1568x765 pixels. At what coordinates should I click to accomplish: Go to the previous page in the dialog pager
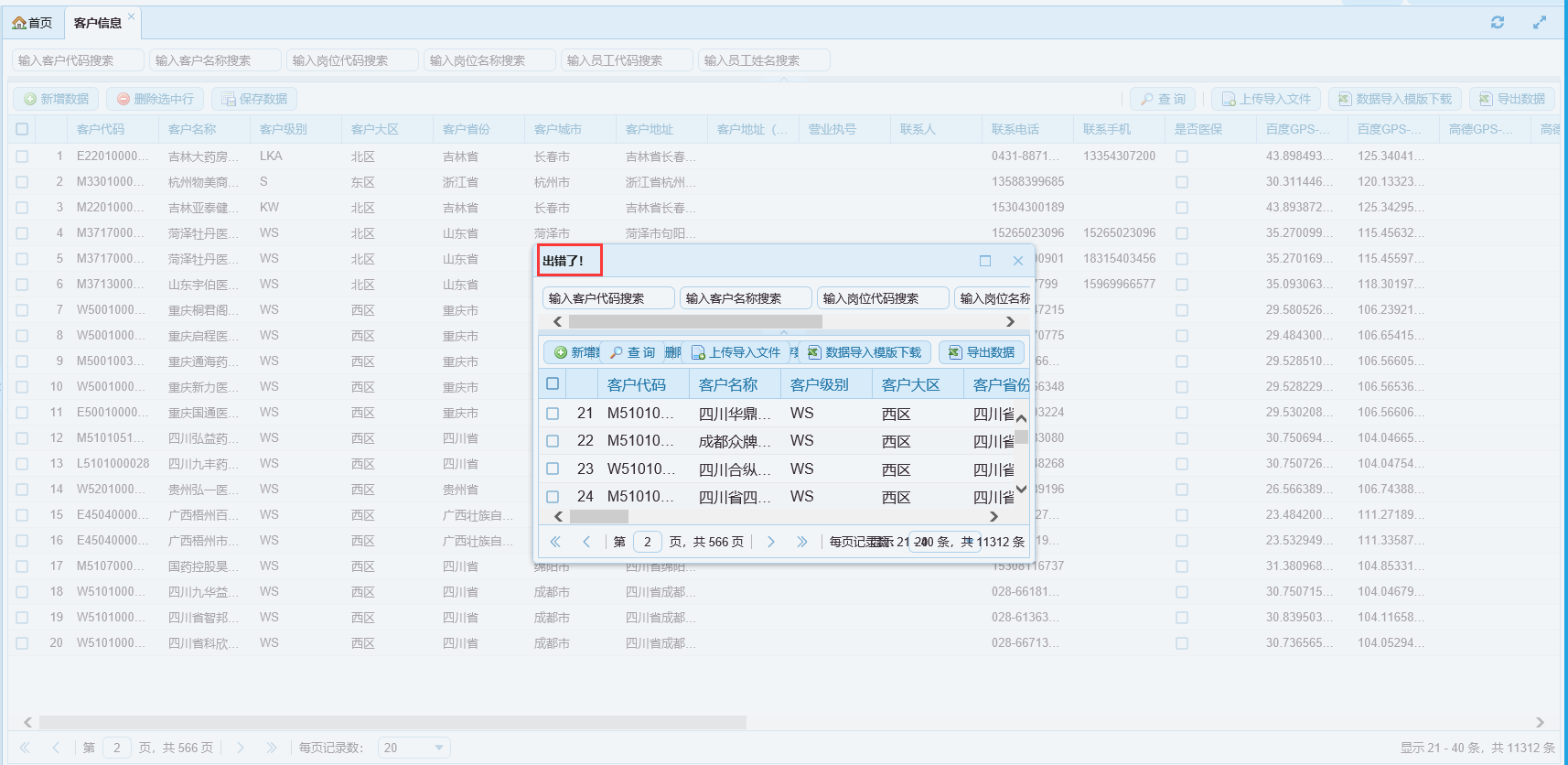tap(586, 542)
